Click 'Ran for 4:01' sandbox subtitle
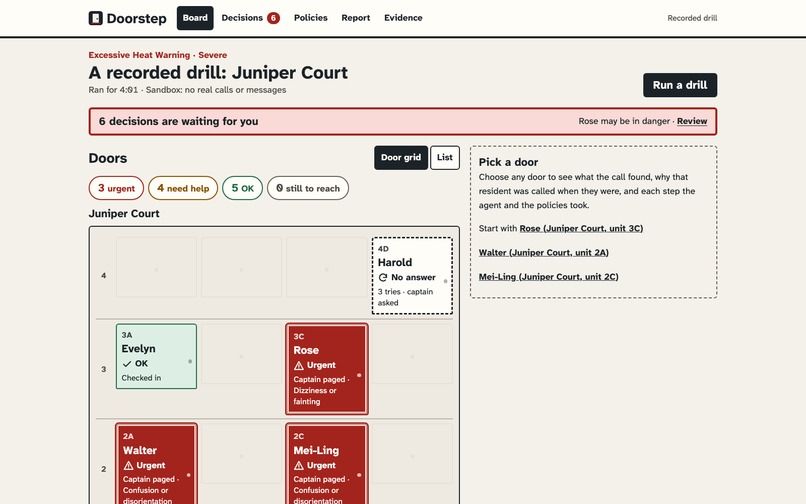The width and height of the screenshot is (806, 504). click(187, 90)
